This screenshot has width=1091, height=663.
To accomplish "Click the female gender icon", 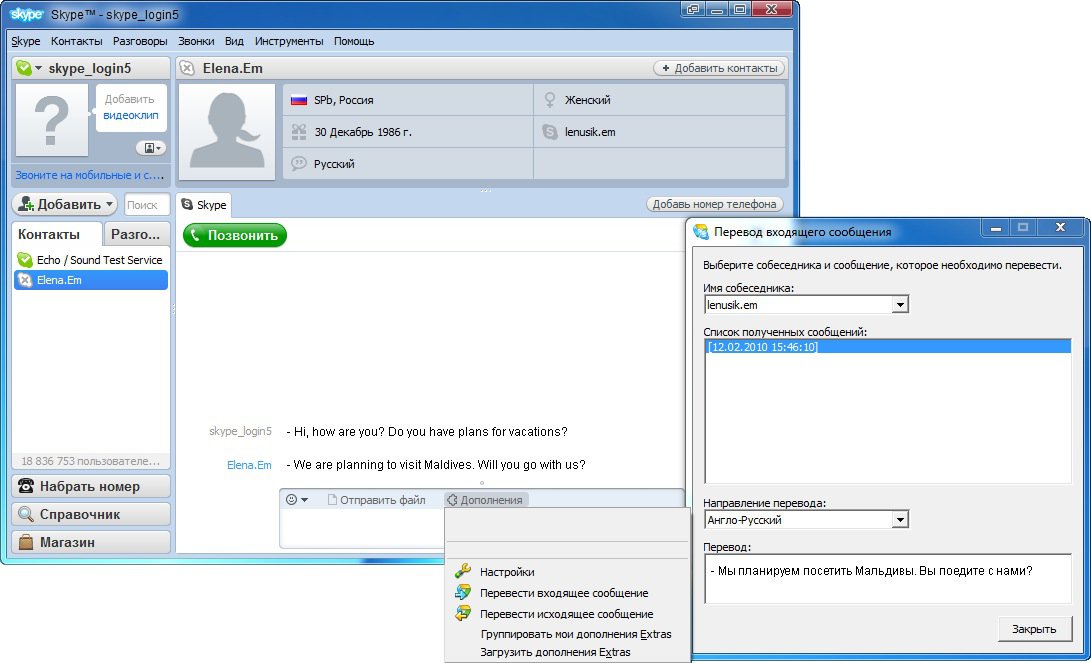I will coord(550,100).
